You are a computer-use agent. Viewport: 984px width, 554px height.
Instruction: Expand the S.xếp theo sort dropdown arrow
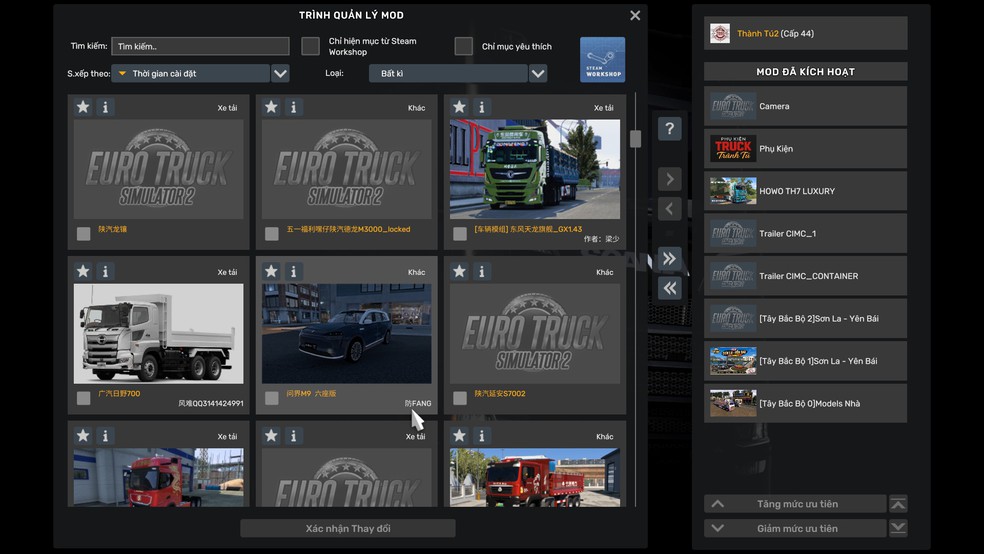(281, 73)
